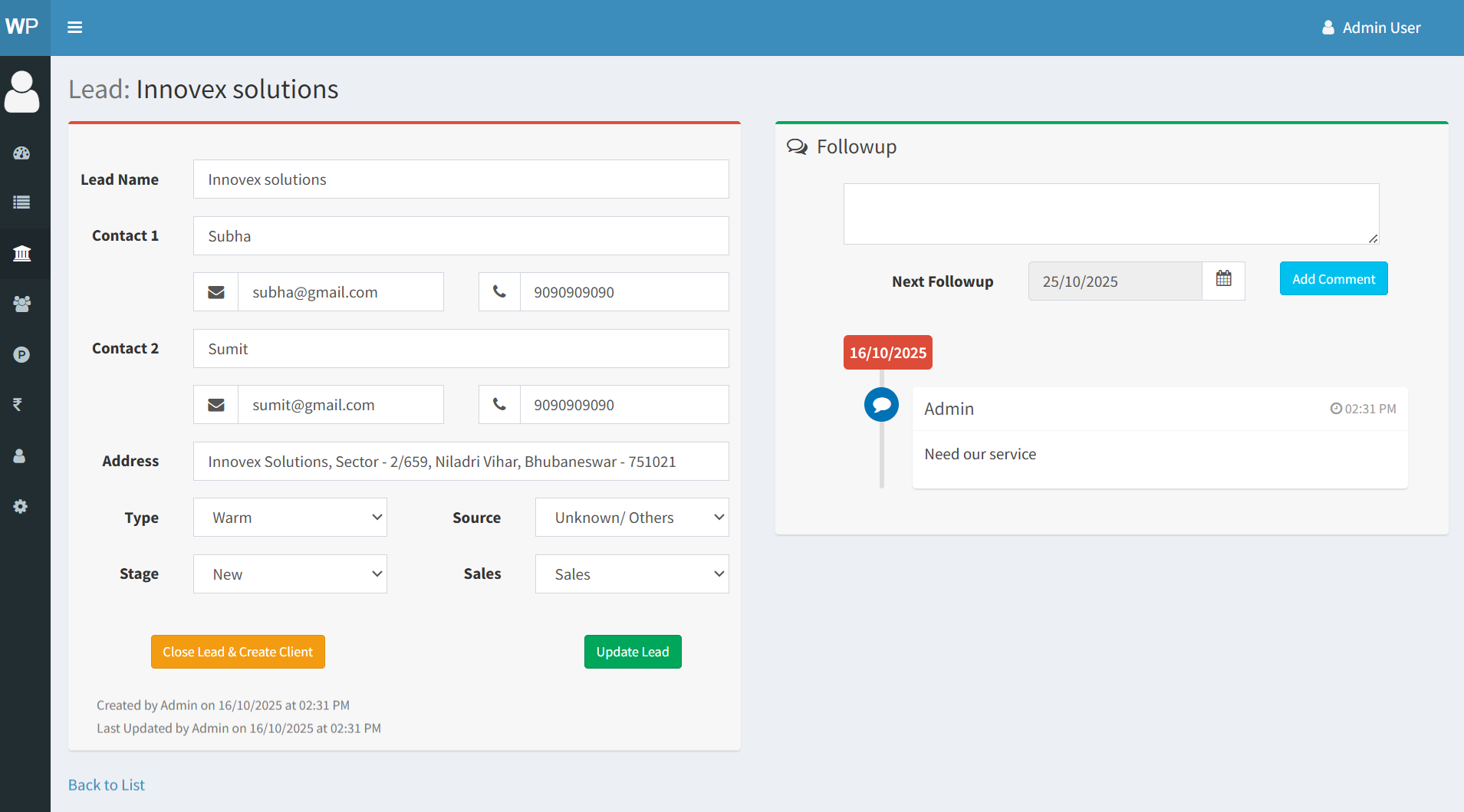Open the group users icon in sidebar
The width and height of the screenshot is (1464, 812).
click(x=21, y=304)
